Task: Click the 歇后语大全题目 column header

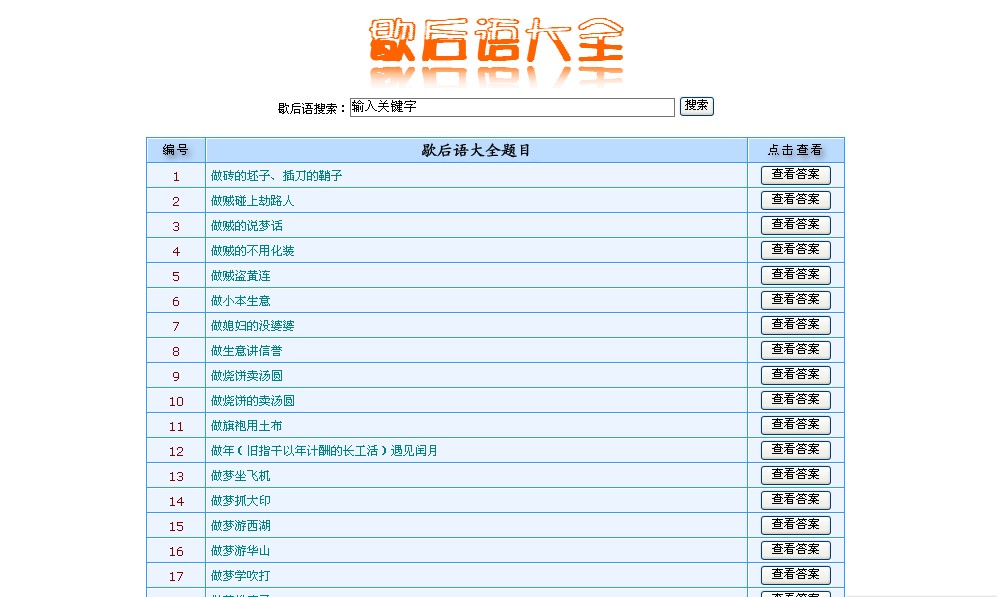Action: (x=476, y=150)
